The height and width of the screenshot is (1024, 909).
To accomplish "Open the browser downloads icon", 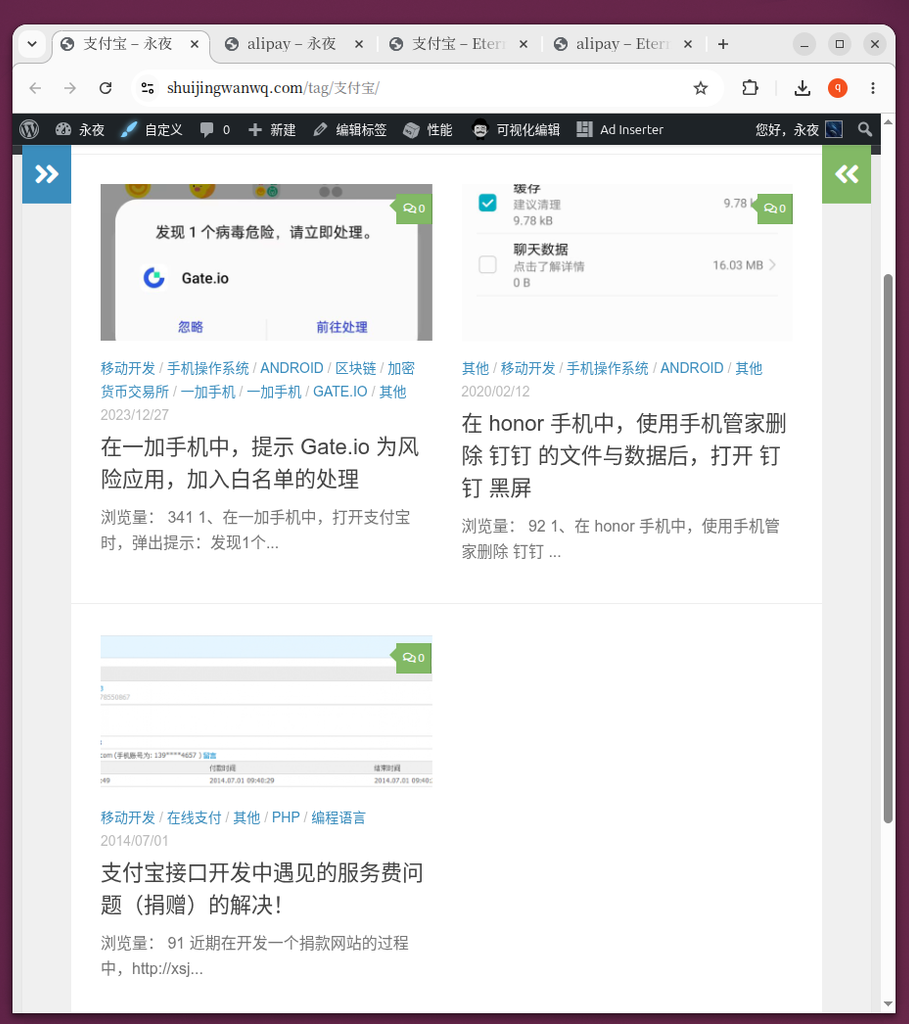I will [803, 88].
